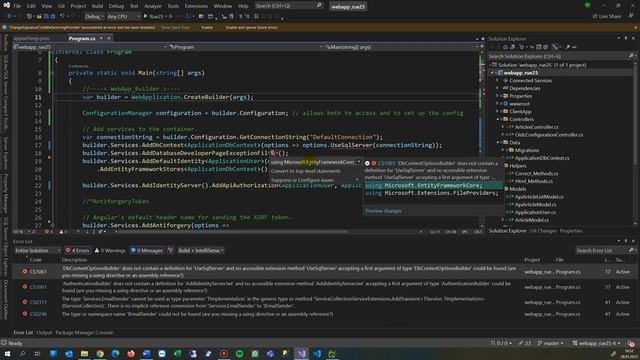Click the Visual Studio Code taskbar icon
The height and width of the screenshot is (360, 640).
pos(317,353)
